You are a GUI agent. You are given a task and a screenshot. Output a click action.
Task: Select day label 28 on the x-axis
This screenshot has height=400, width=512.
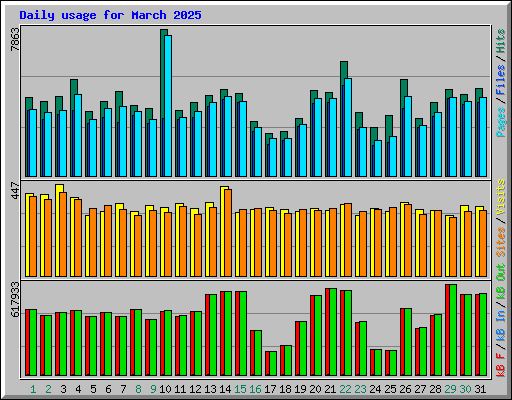pyautogui.click(x=435, y=389)
